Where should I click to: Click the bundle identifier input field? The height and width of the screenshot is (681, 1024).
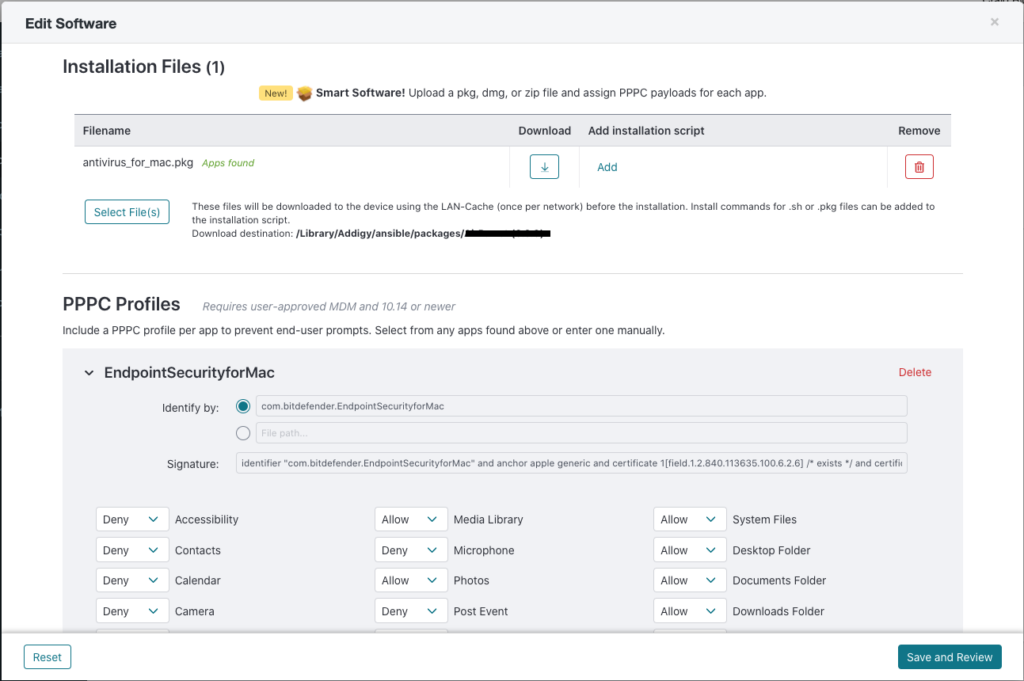pyautogui.click(x=581, y=406)
